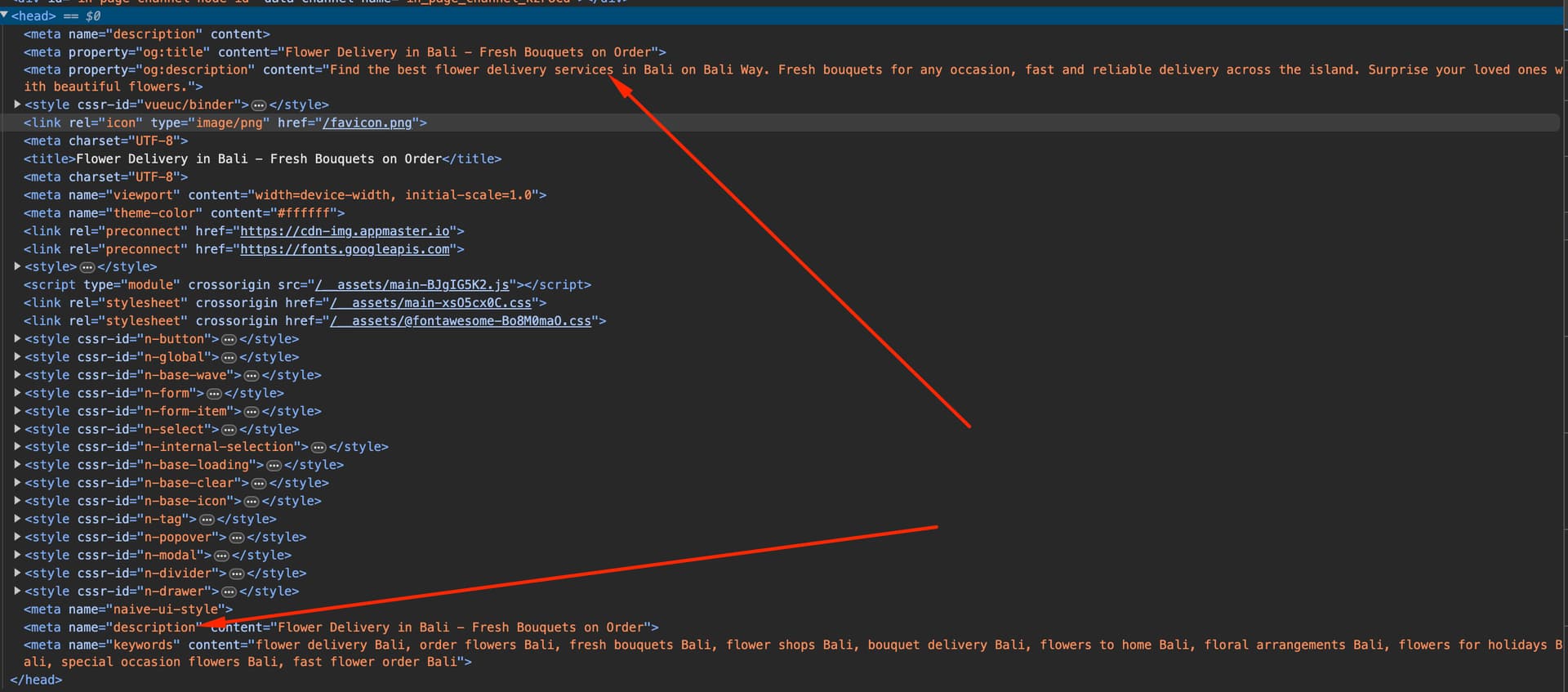The width and height of the screenshot is (1568, 692).
Task: Select the og:title meta tag line
Action: click(x=345, y=51)
